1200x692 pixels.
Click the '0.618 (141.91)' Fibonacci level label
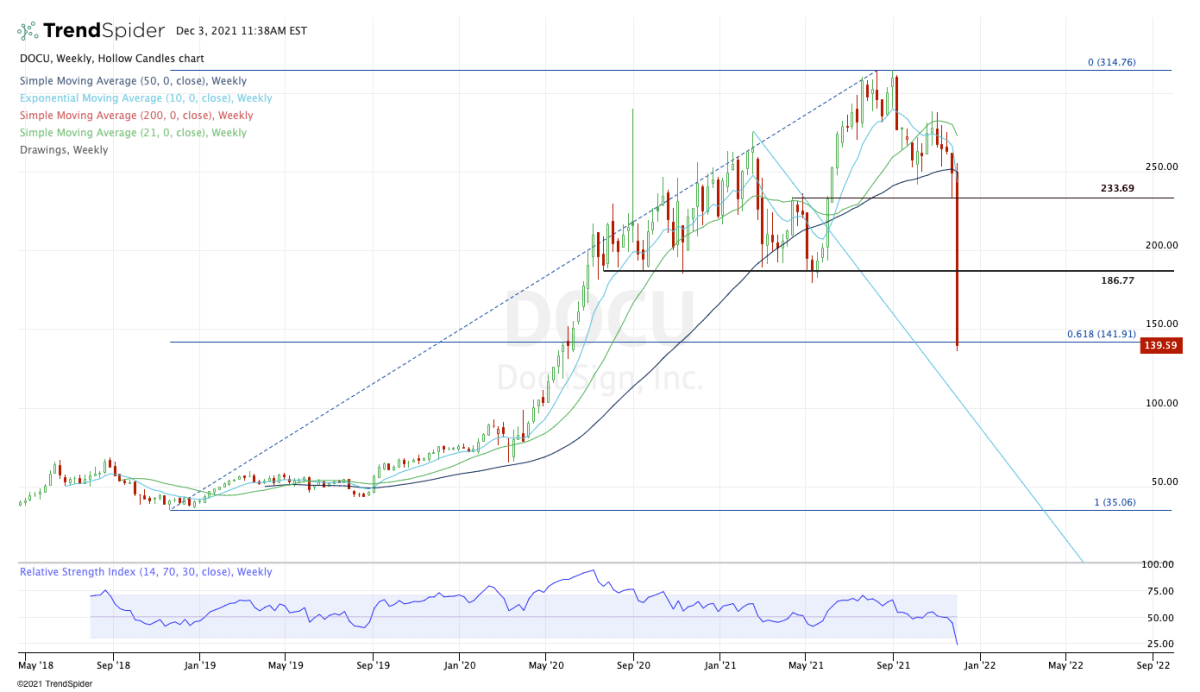[1102, 334]
